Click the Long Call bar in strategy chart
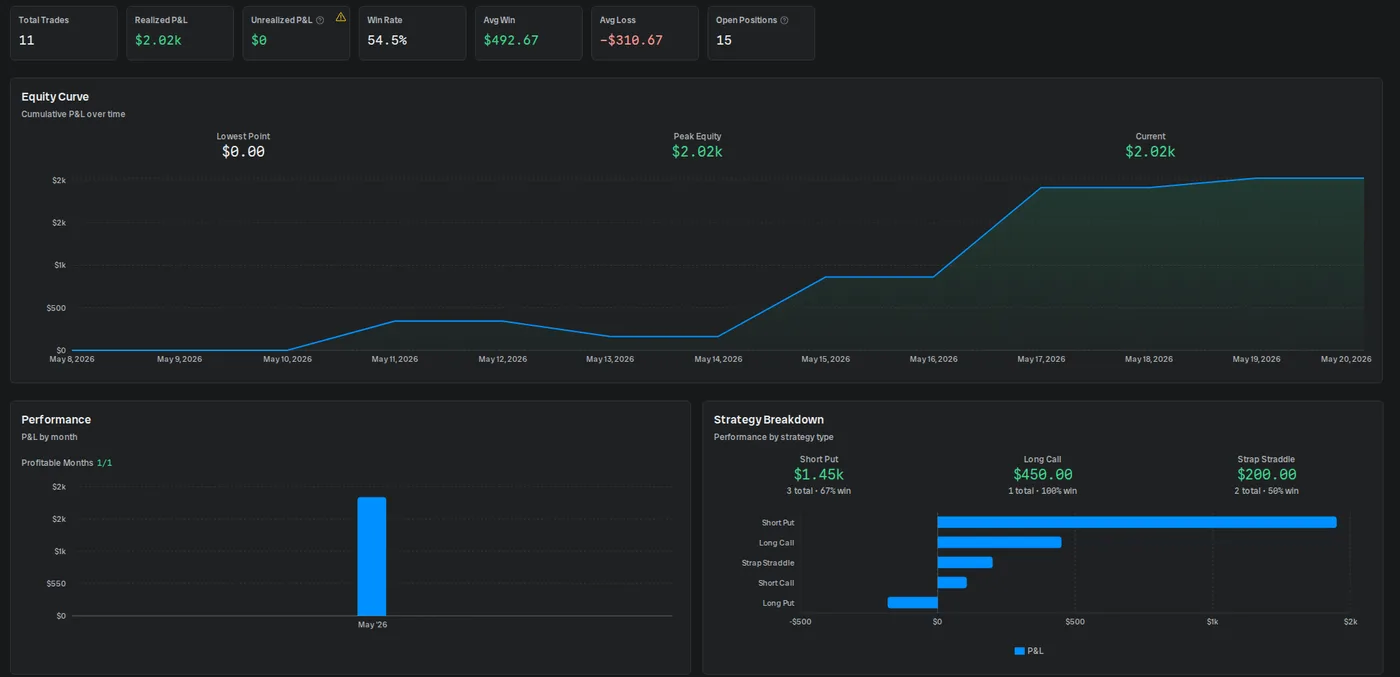Viewport: 1400px width, 677px height. tap(999, 542)
